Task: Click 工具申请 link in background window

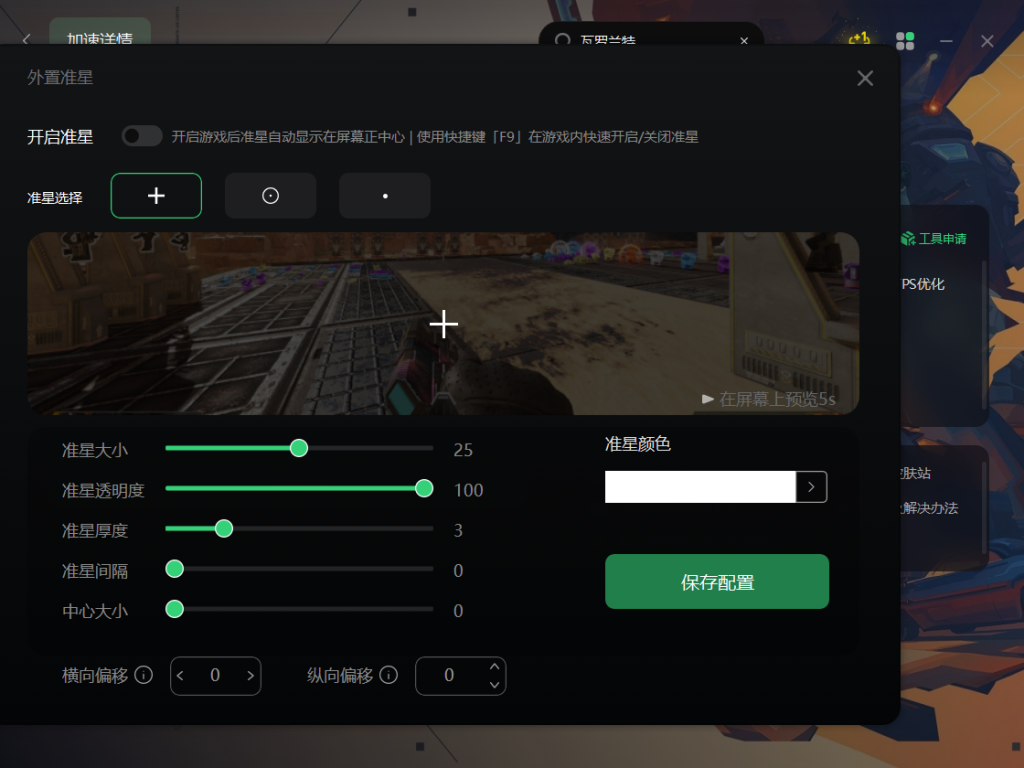Action: pos(934,239)
